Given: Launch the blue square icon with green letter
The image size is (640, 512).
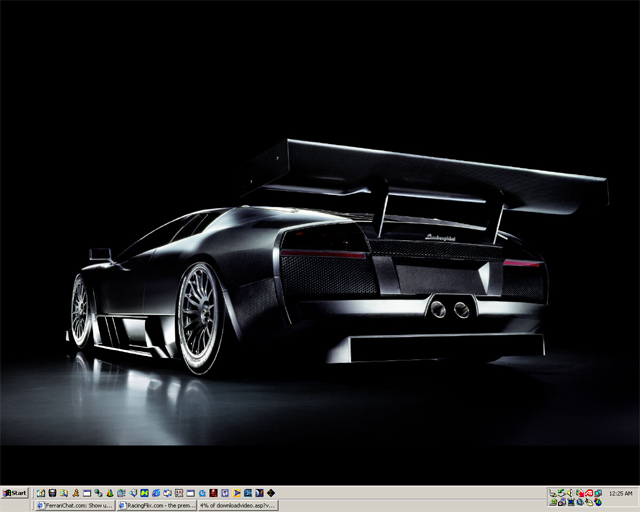Looking at the screenshot, I should (x=144, y=493).
